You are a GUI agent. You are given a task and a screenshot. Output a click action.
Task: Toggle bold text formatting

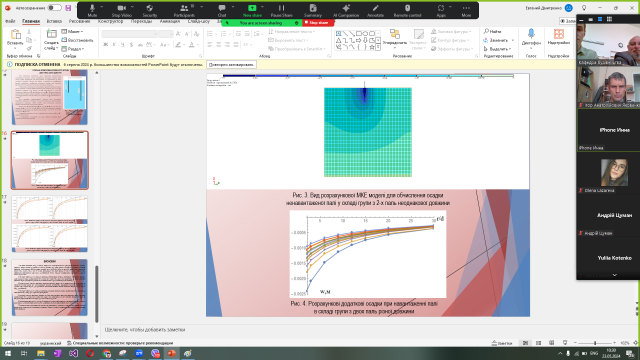106,44
